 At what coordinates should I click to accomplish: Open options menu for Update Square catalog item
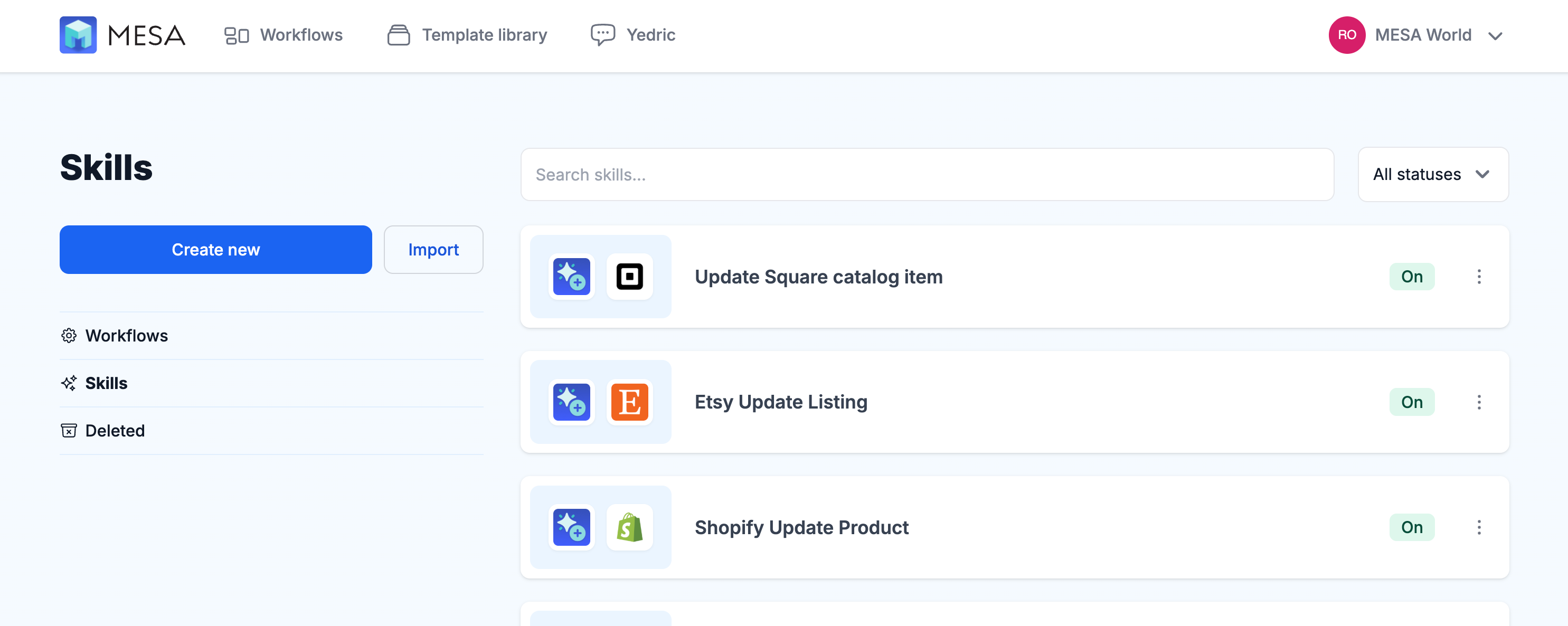(x=1479, y=277)
